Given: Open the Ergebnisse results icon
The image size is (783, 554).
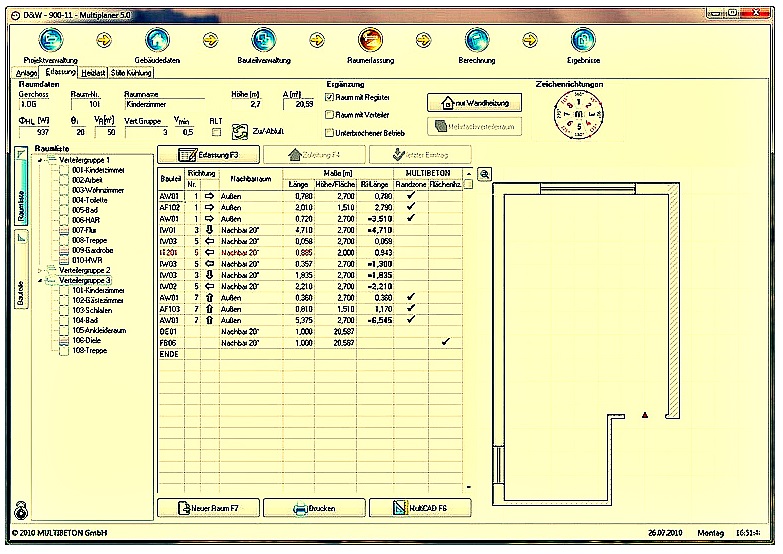Looking at the screenshot, I should point(584,40).
